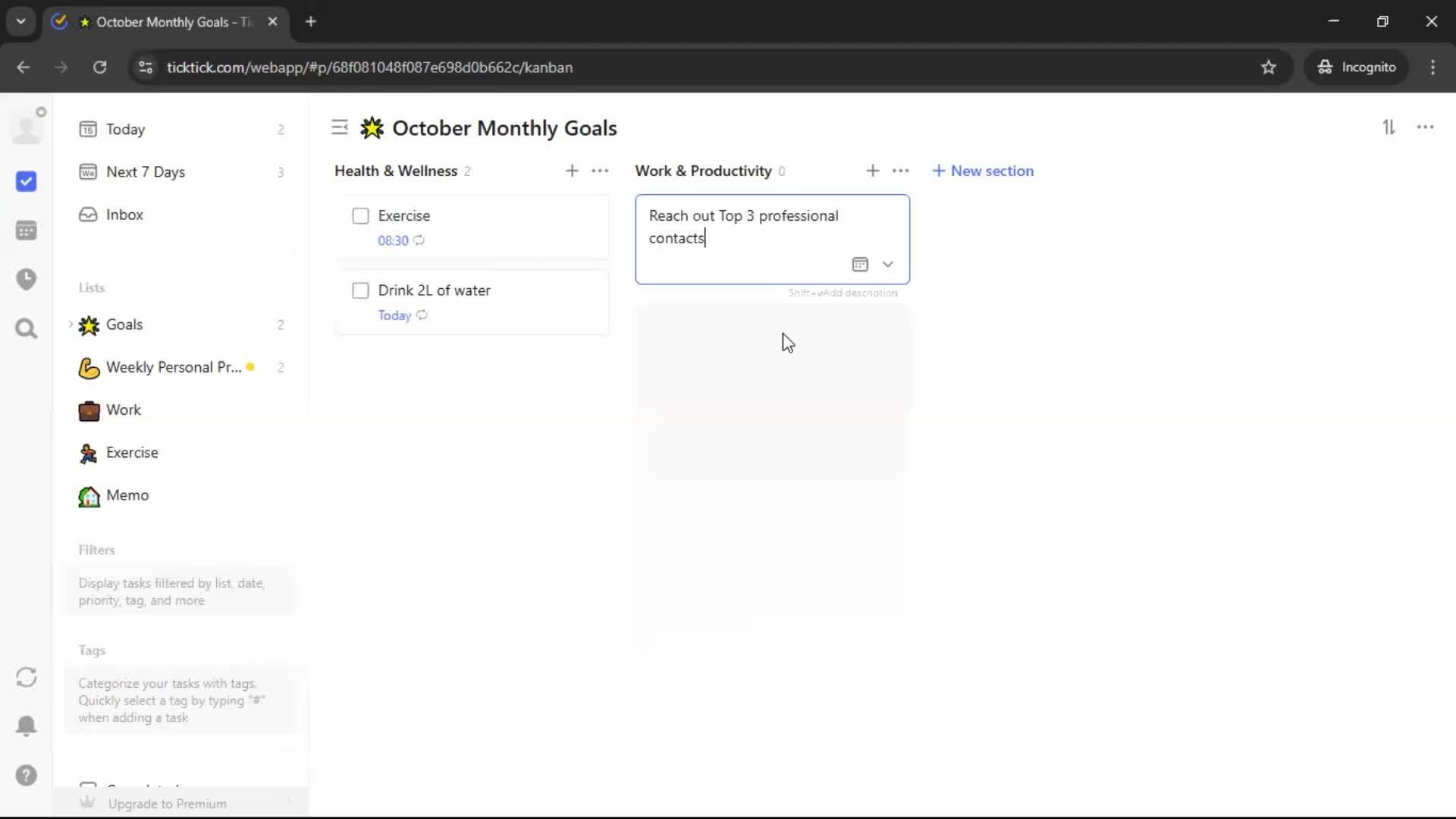Add a New section column
Image resolution: width=1456 pixels, height=819 pixels.
pos(983,171)
